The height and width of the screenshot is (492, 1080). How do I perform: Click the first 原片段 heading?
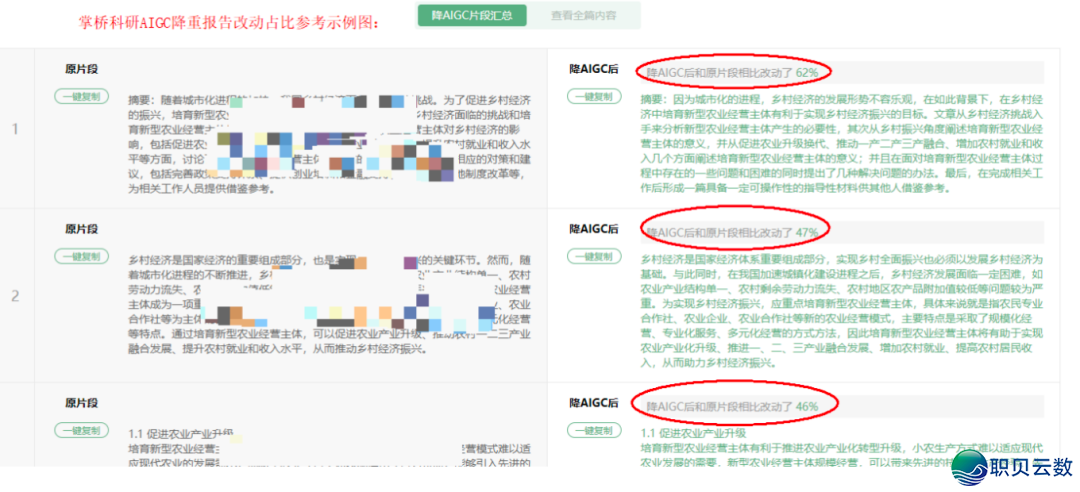click(81, 70)
